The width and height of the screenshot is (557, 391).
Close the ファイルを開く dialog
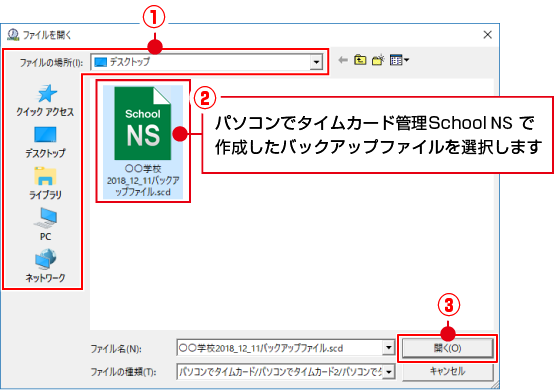[x=487, y=35]
